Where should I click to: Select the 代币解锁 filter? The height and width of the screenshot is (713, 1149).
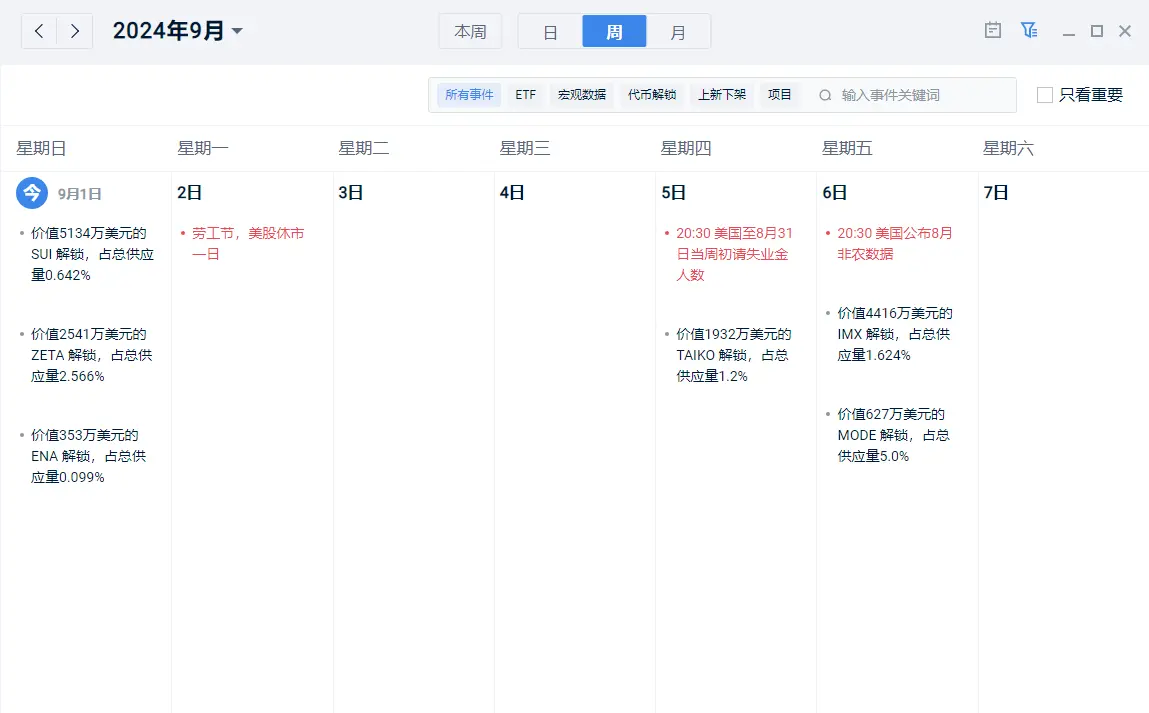coord(651,95)
